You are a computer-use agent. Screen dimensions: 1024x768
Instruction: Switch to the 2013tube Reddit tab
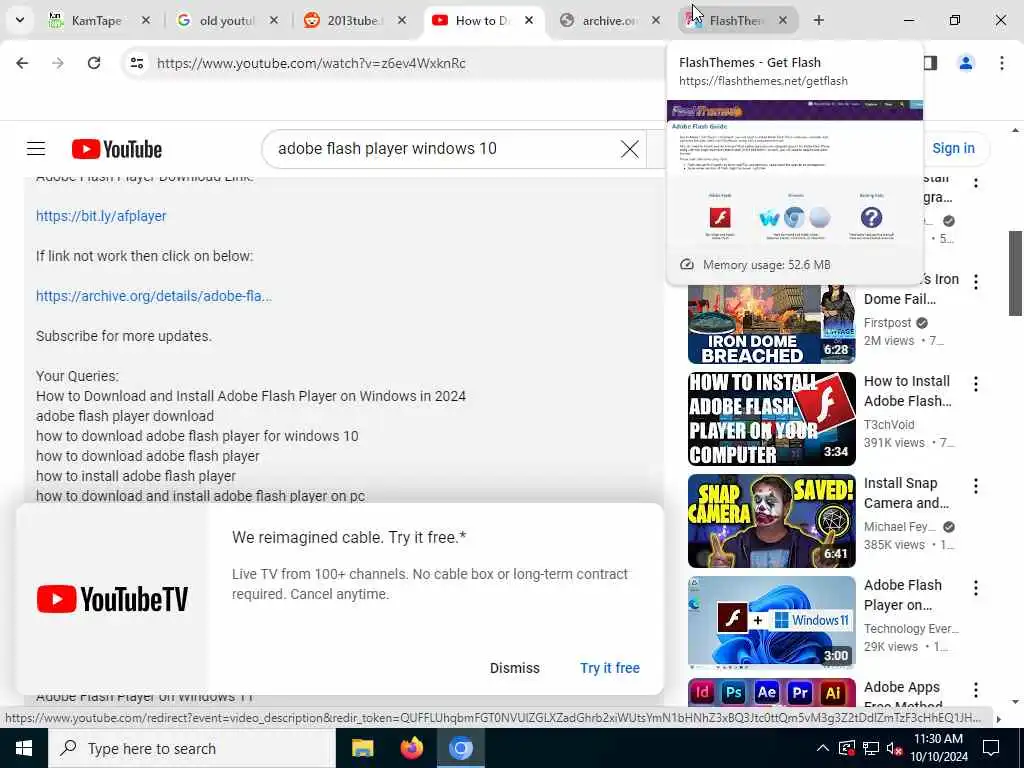click(353, 20)
